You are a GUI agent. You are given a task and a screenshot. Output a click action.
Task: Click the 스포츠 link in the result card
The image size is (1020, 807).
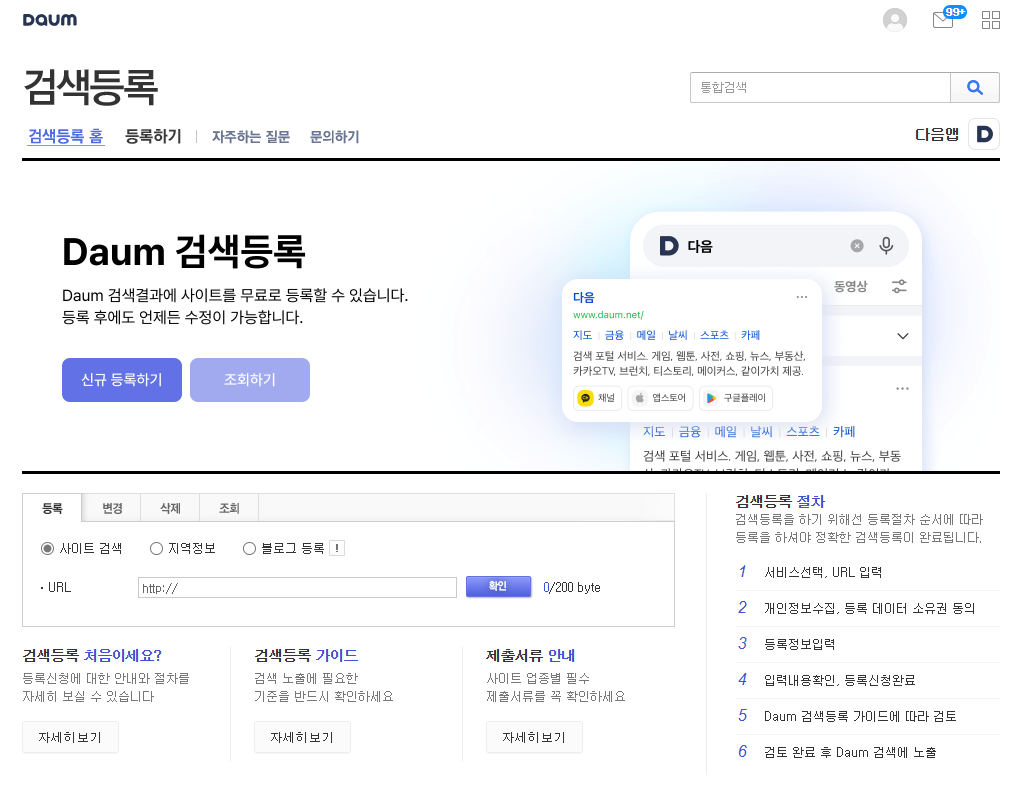pyautogui.click(x=714, y=335)
